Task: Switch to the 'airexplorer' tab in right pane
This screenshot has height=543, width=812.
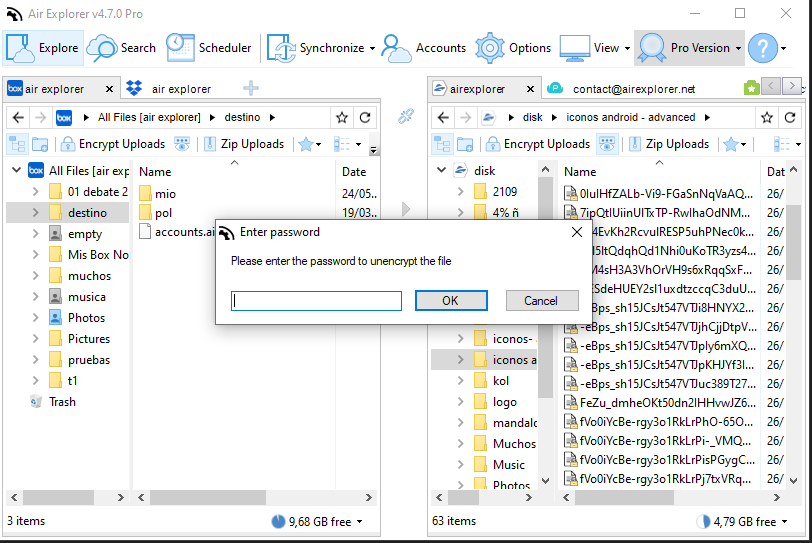Action: [x=477, y=89]
